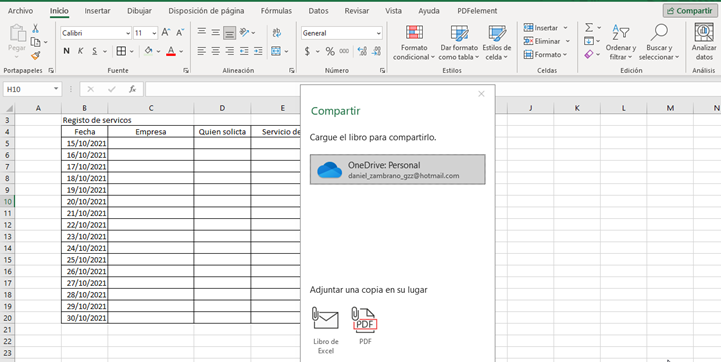Attach a copy as Libro de Excel
The image size is (721, 362).
pyautogui.click(x=326, y=331)
